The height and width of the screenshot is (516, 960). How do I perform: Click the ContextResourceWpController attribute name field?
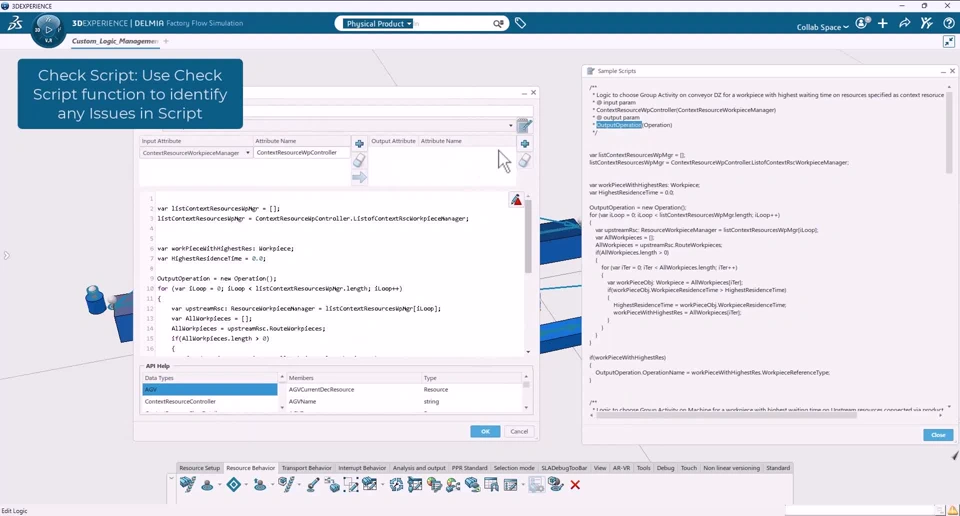tap(301, 152)
